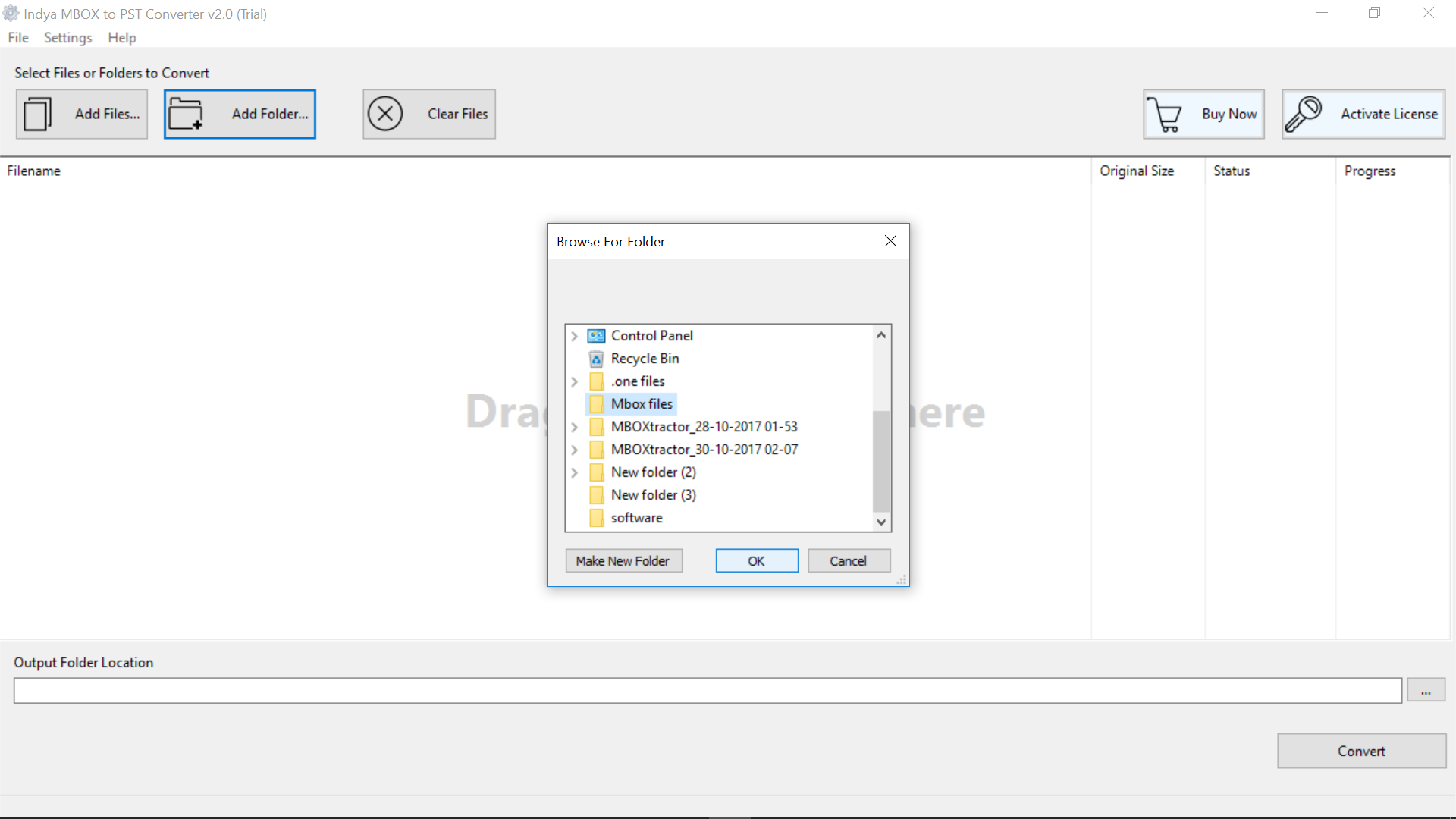Screen dimensions: 1456x819
Task: Click the Browse For Folder close icon
Action: tap(890, 241)
